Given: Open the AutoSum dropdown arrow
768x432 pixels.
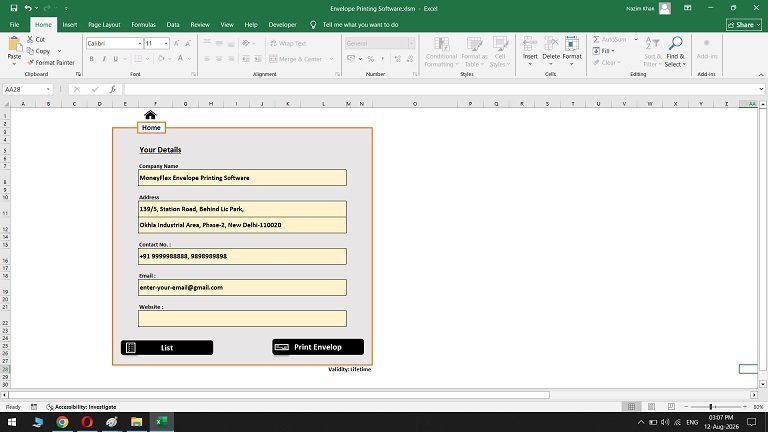Looking at the screenshot, I should (636, 39).
